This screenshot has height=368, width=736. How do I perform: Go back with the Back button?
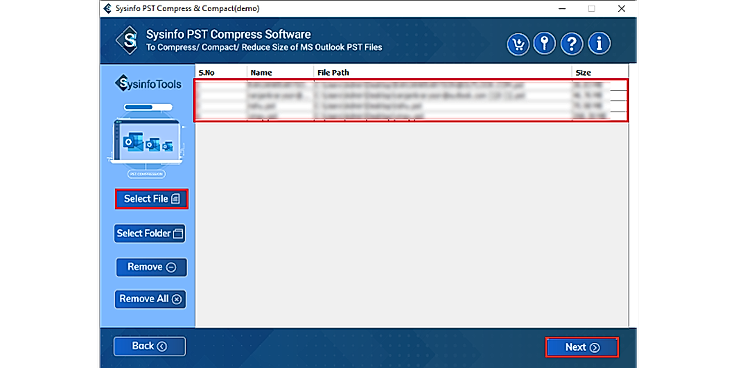click(150, 346)
